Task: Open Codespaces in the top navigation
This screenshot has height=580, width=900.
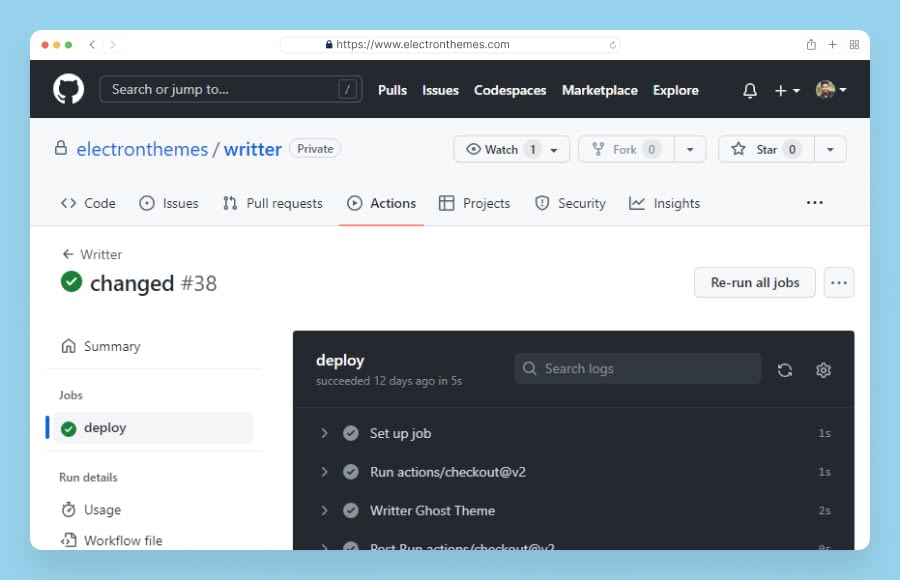Action: 510,90
